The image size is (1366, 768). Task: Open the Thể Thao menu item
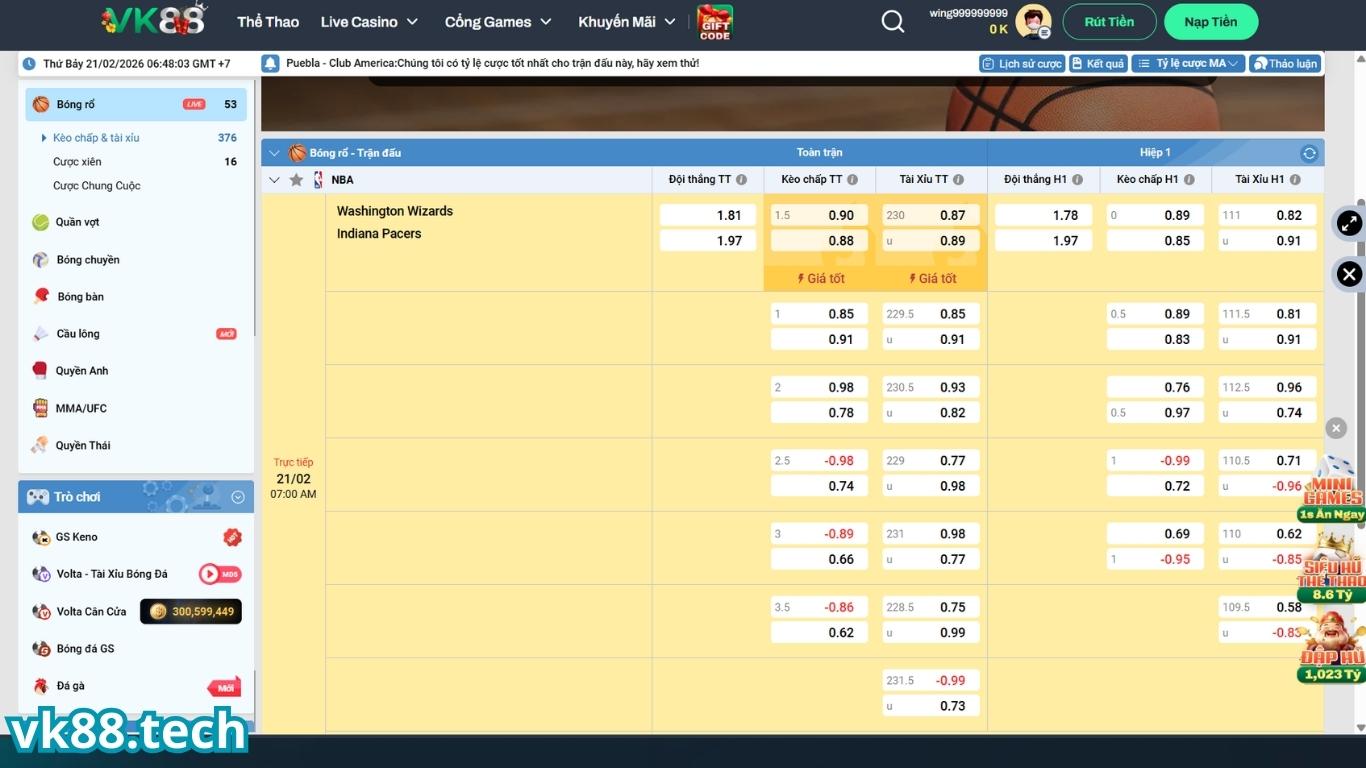[x=268, y=22]
